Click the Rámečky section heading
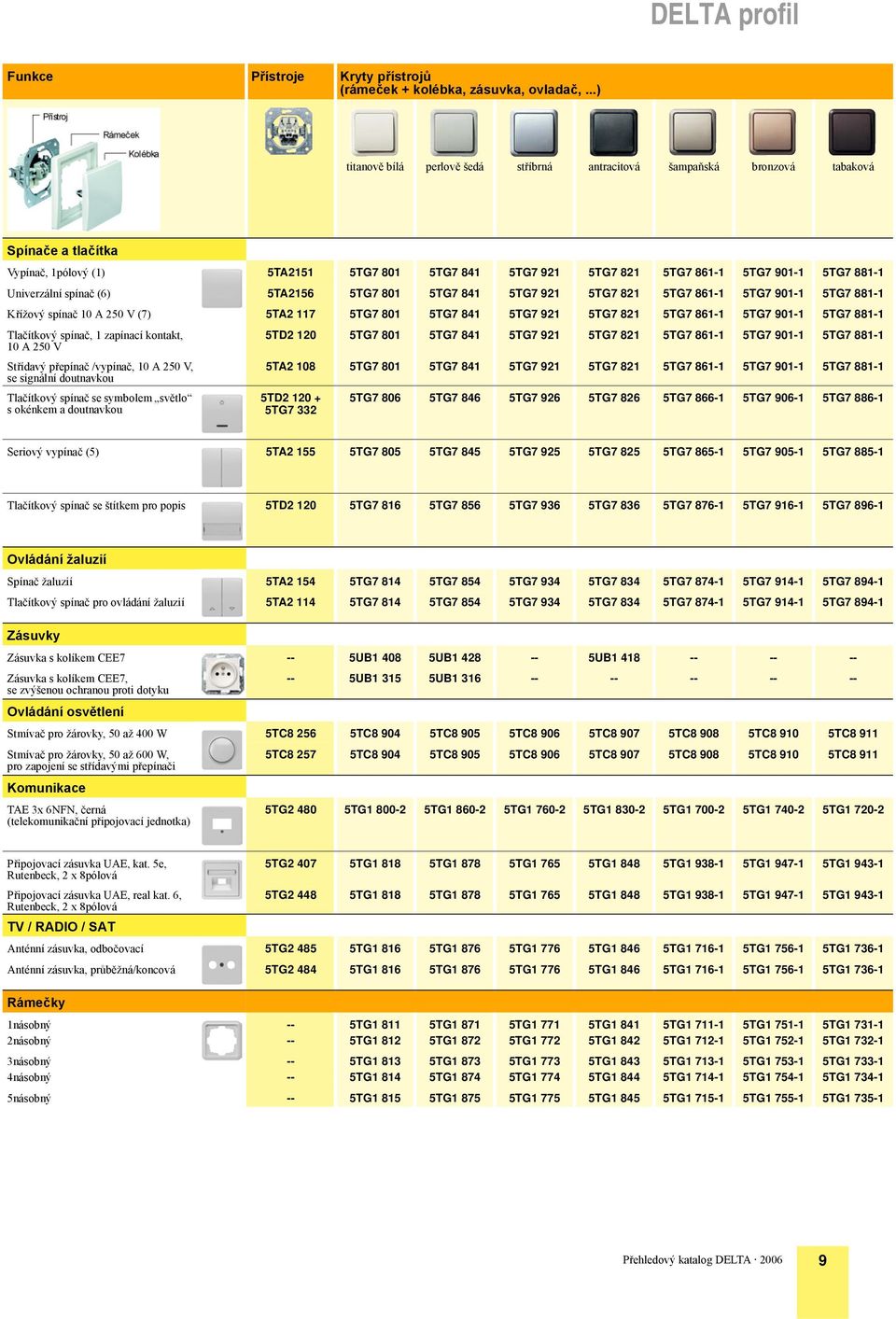The image size is (896, 1319). pyautogui.click(x=36, y=1003)
